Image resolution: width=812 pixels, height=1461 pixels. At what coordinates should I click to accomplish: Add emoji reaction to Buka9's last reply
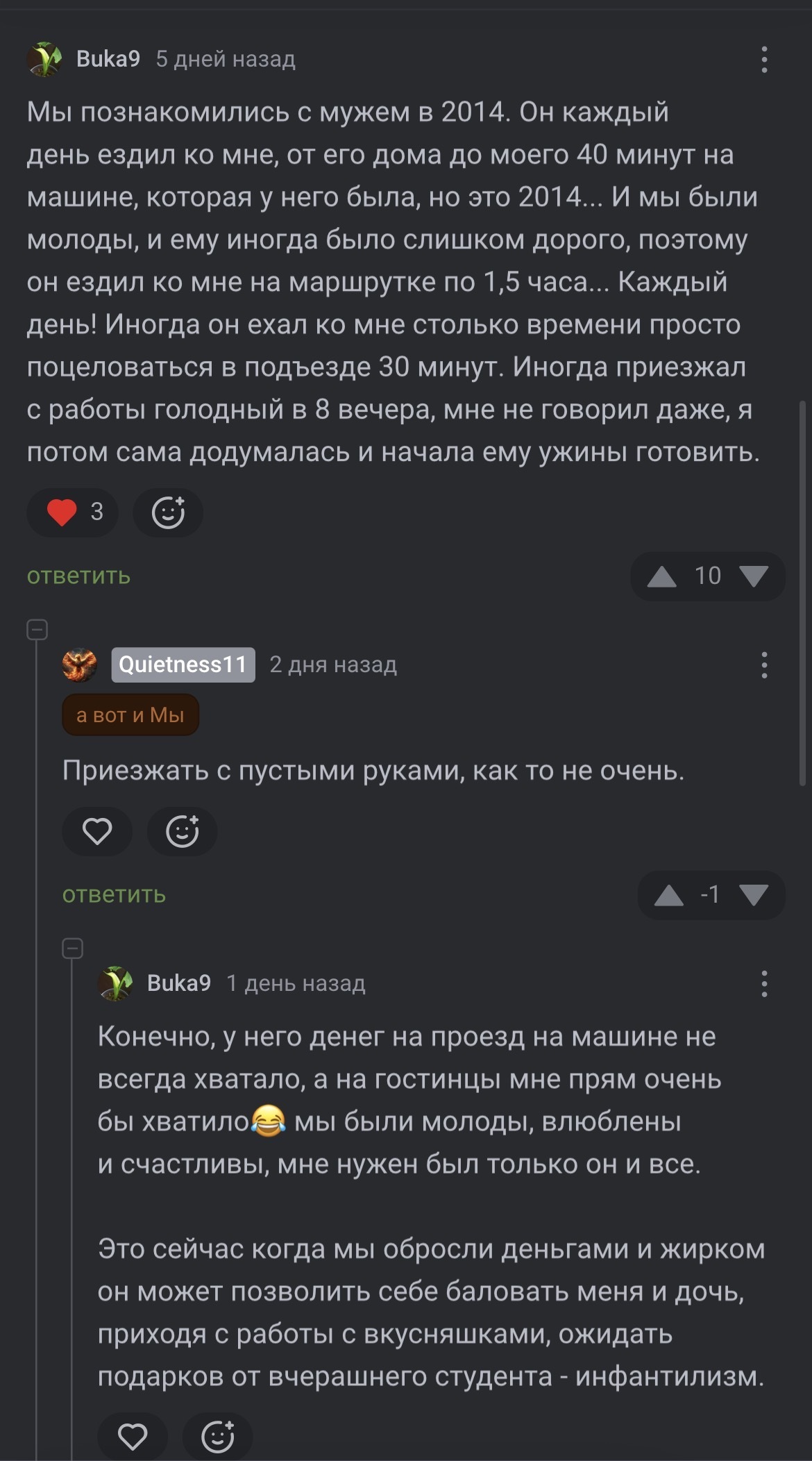coord(217,1437)
